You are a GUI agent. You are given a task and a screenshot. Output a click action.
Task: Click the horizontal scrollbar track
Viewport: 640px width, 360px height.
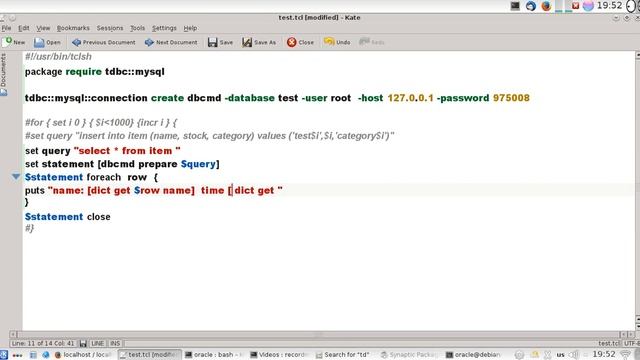318,334
